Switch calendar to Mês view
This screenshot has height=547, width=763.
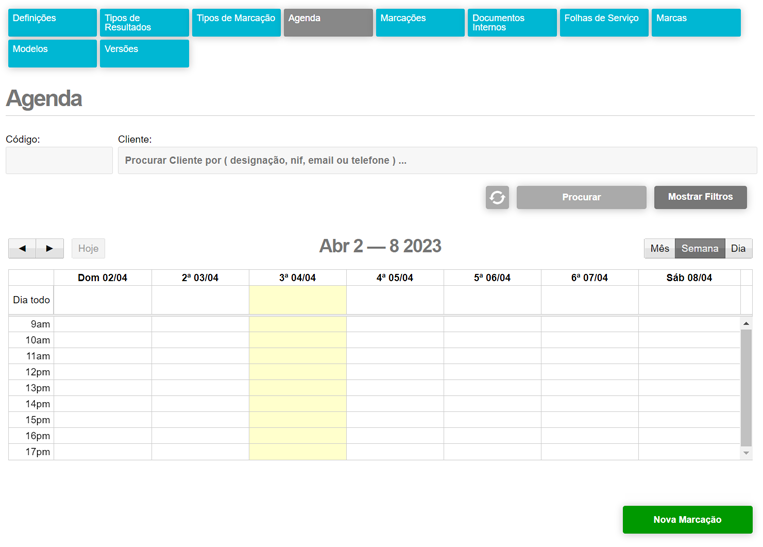tap(659, 248)
